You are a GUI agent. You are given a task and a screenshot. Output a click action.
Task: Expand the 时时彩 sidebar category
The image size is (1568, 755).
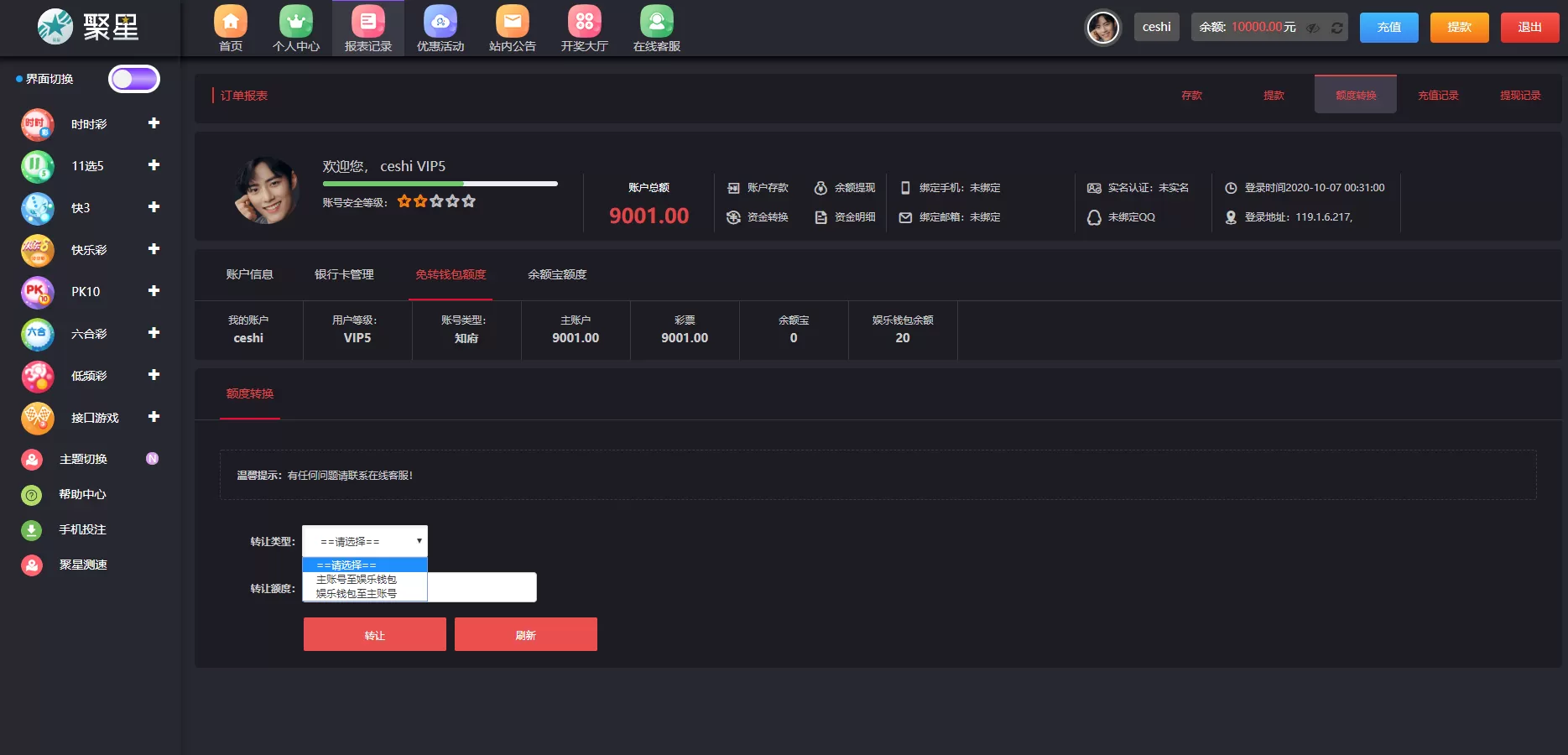pos(154,123)
